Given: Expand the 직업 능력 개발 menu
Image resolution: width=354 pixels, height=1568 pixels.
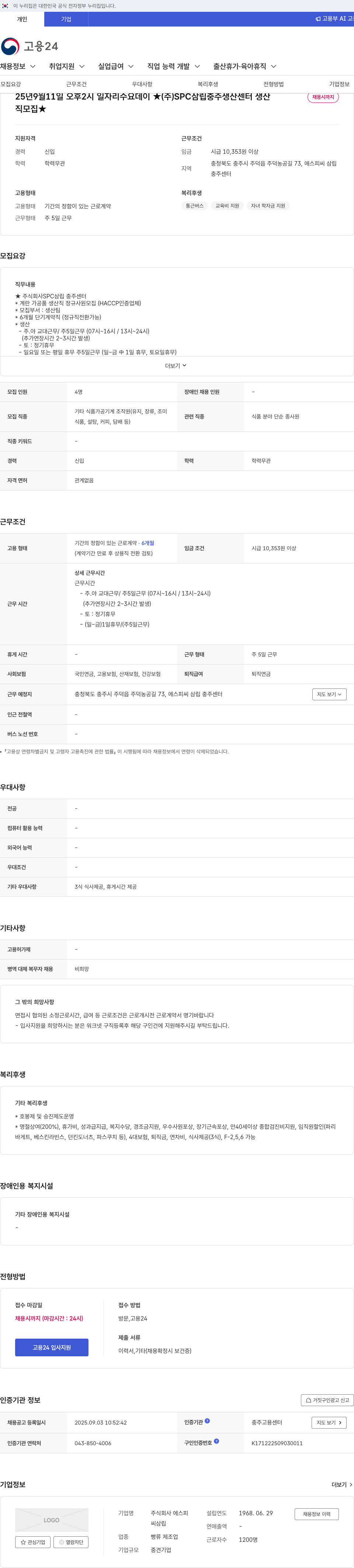Looking at the screenshot, I should [x=174, y=66].
